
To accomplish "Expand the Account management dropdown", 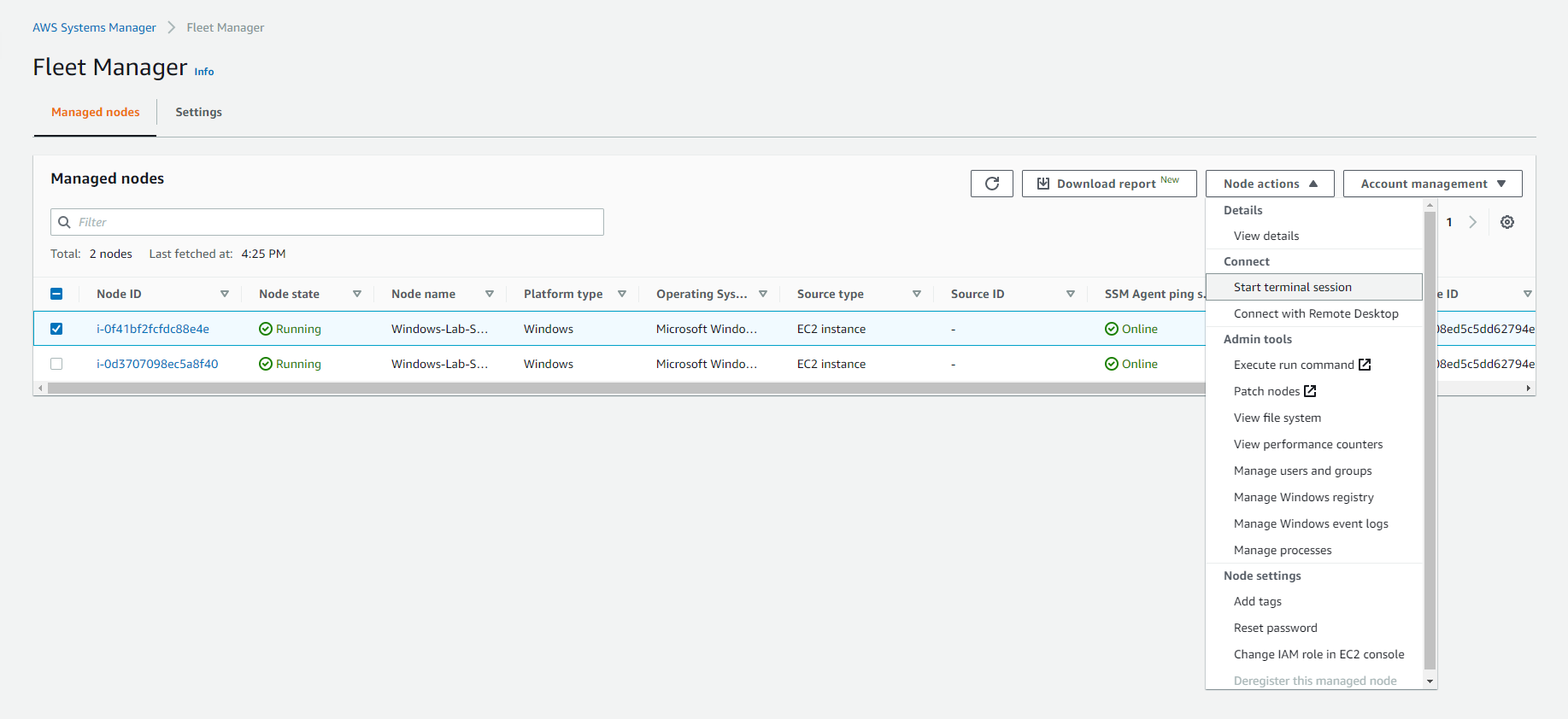I will [1433, 184].
